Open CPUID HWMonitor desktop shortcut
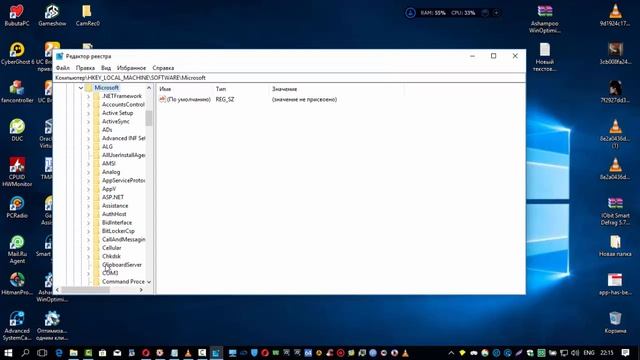Image resolution: width=640 pixels, height=360 pixels. pyautogui.click(x=17, y=172)
